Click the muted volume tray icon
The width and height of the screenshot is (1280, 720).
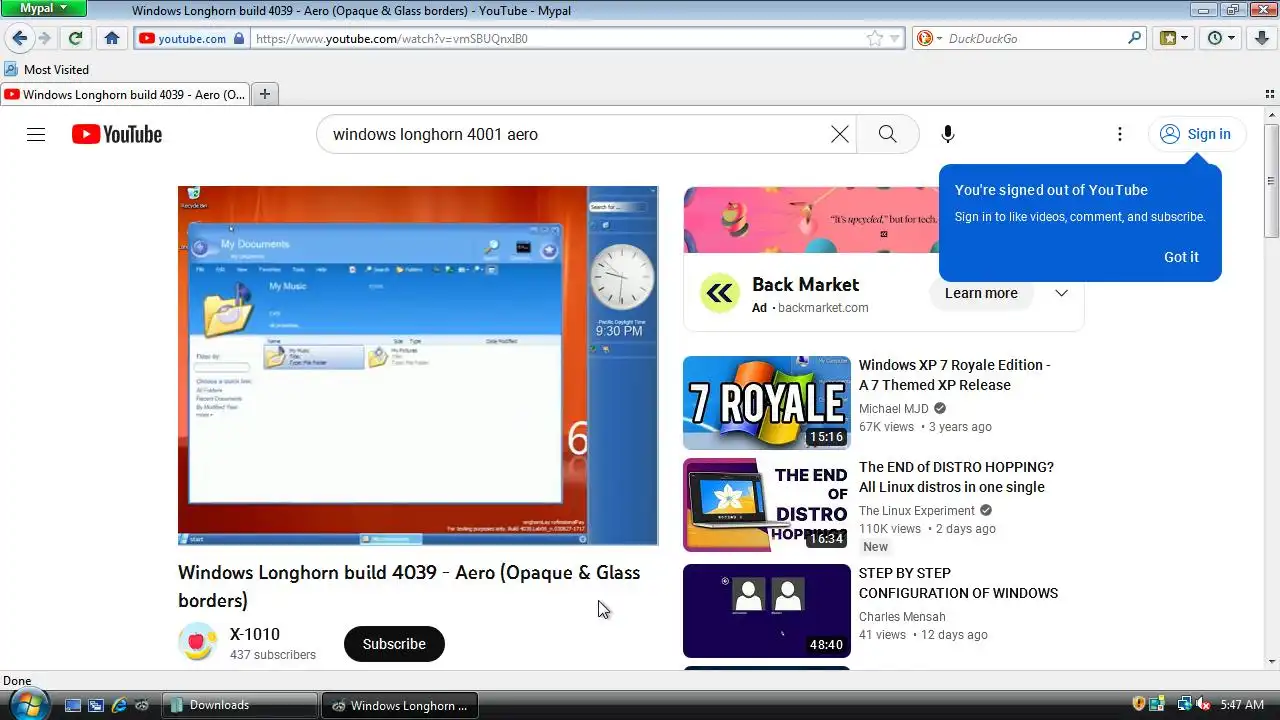(1203, 704)
